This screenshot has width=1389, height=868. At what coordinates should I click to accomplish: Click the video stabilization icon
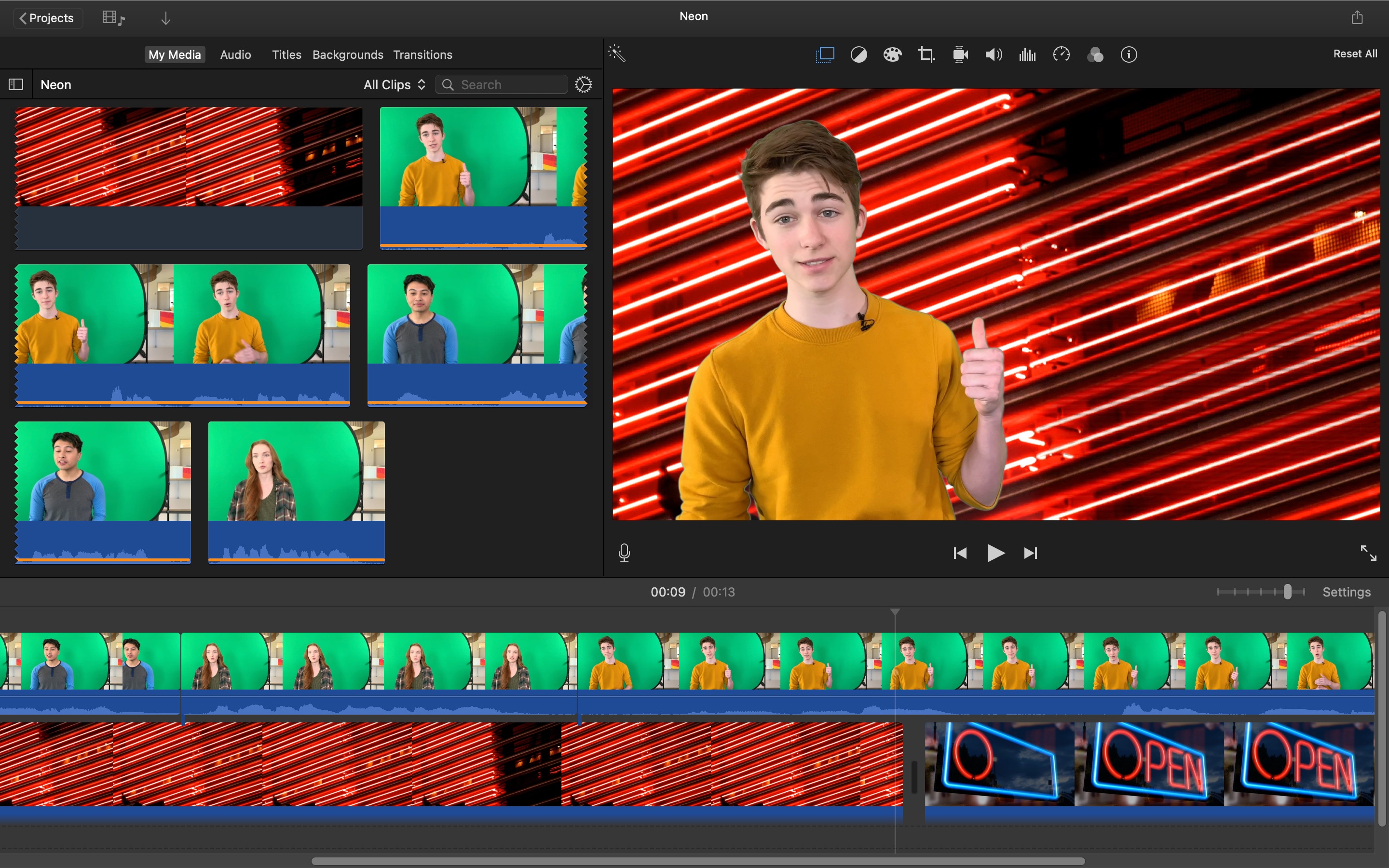(x=959, y=55)
